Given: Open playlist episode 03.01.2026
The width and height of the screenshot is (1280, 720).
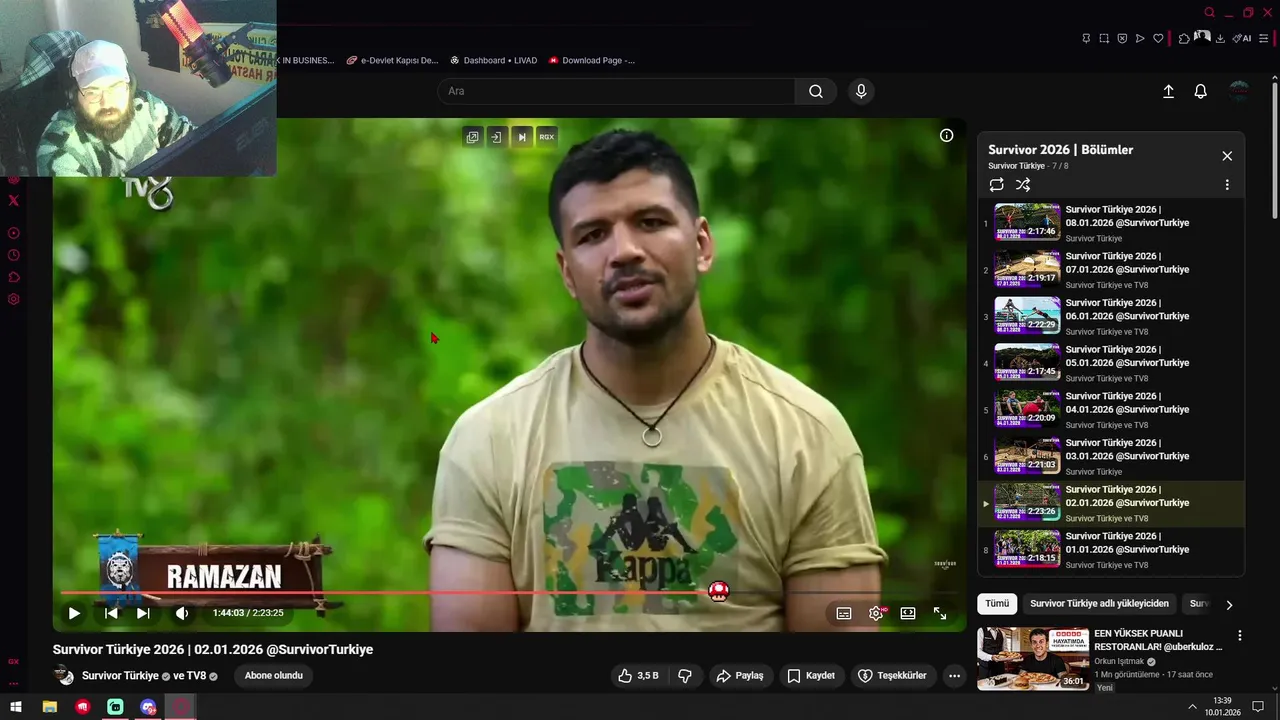Looking at the screenshot, I should [1110, 456].
